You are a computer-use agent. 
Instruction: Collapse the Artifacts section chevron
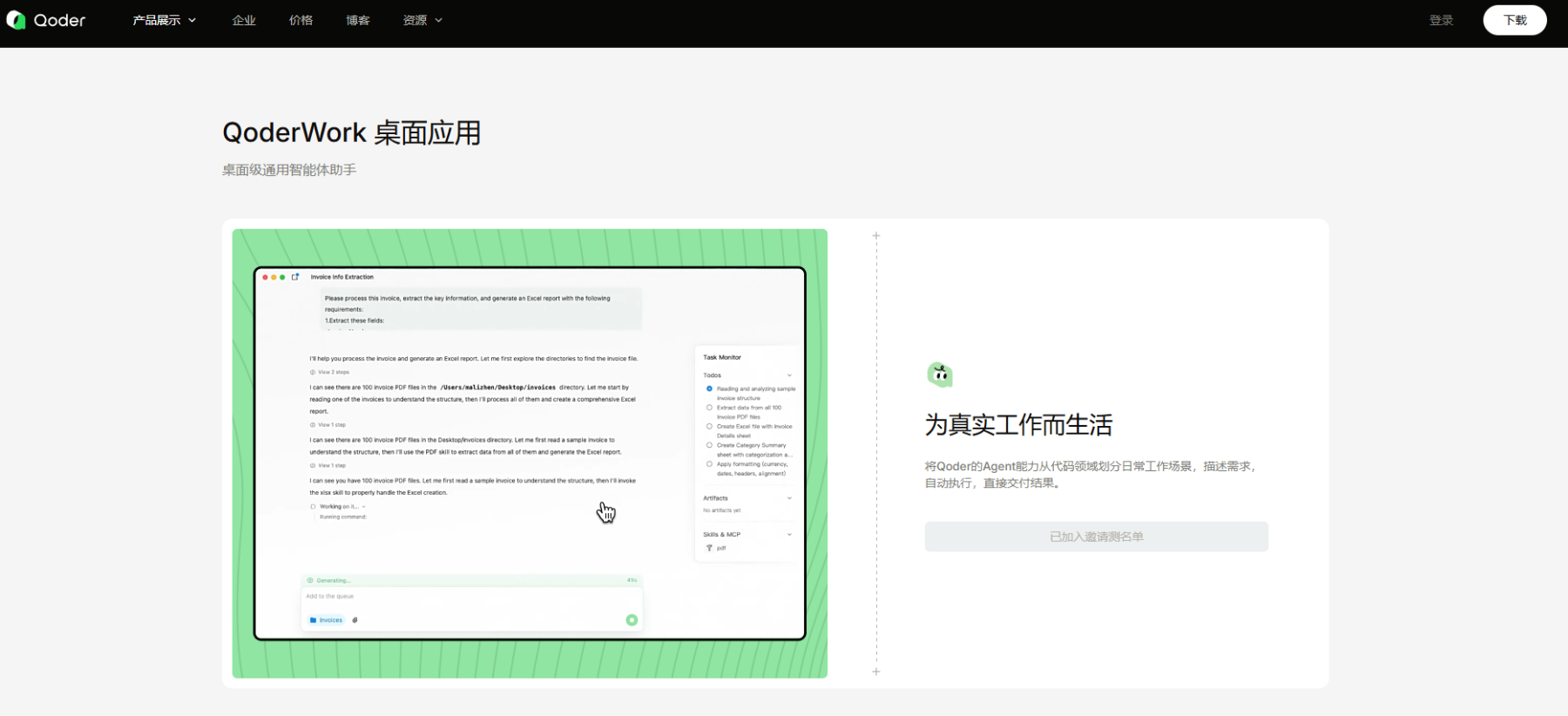coord(789,498)
